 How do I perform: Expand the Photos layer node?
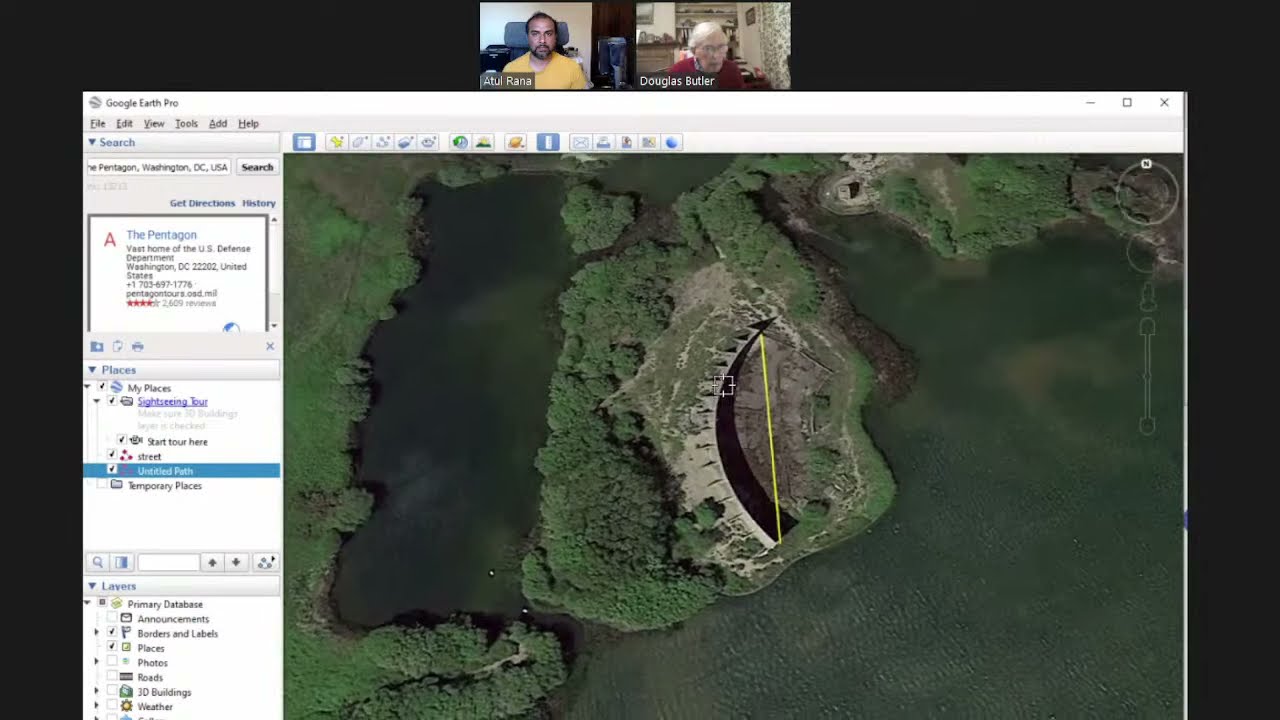(97, 662)
